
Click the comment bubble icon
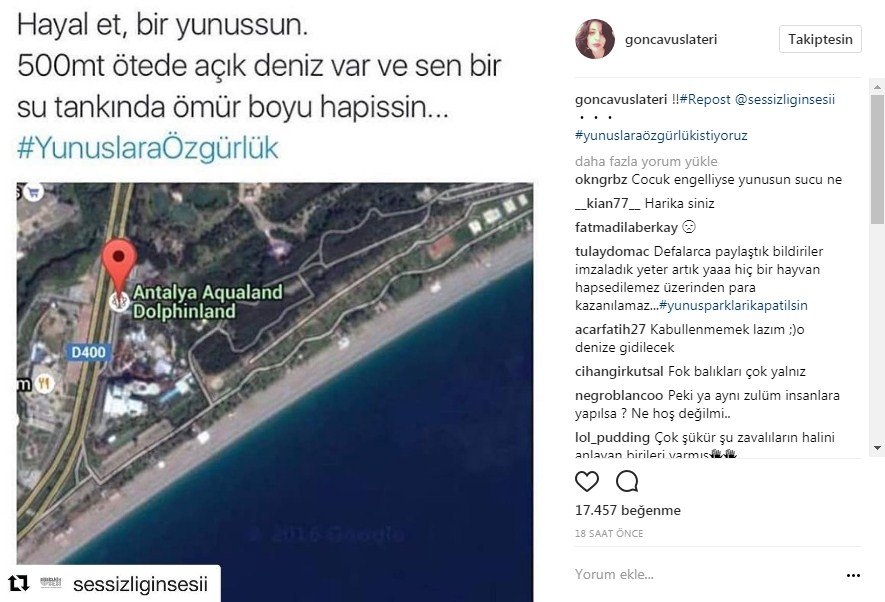[x=627, y=481]
